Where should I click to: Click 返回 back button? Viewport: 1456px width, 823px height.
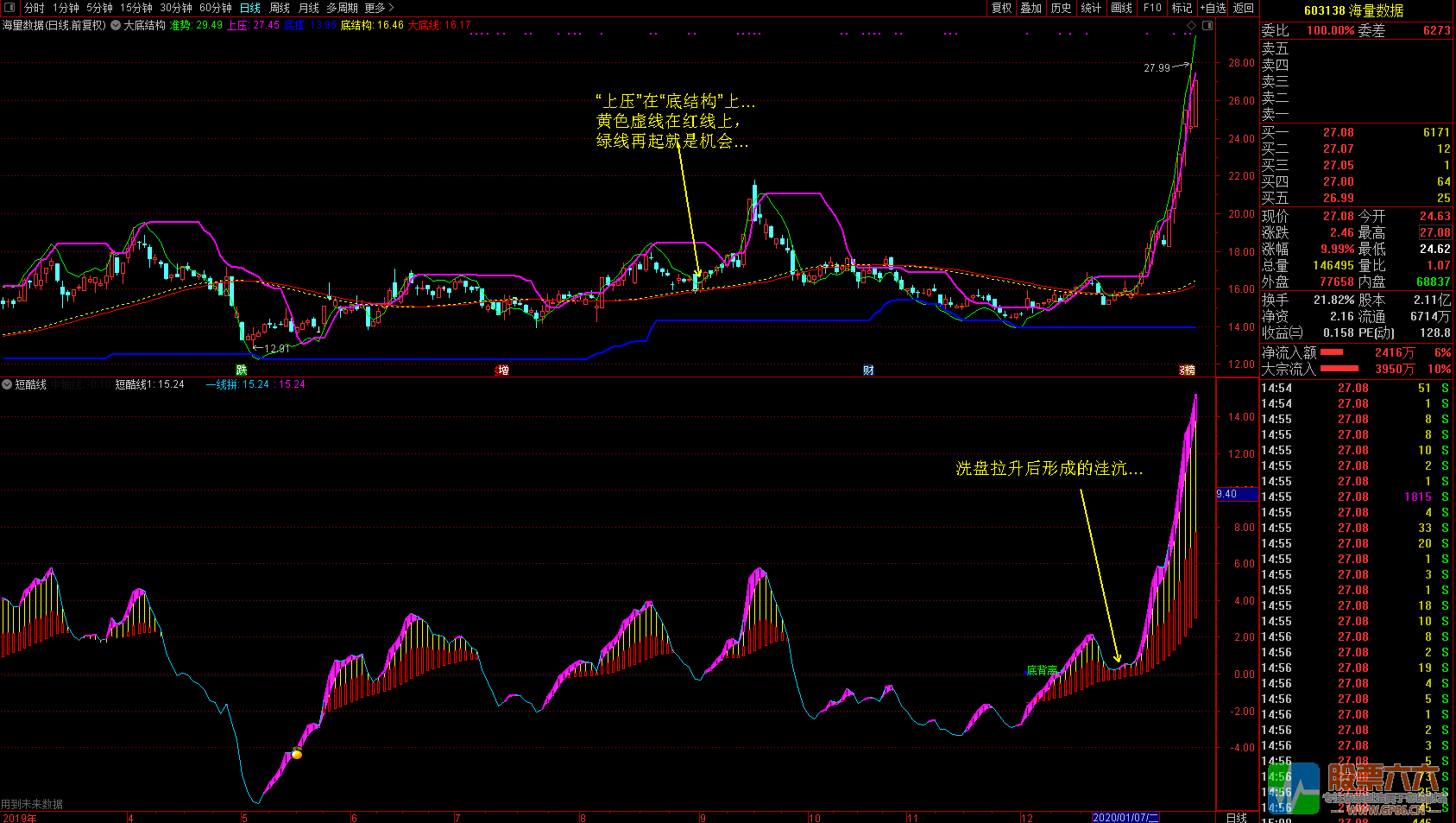pos(1244,8)
